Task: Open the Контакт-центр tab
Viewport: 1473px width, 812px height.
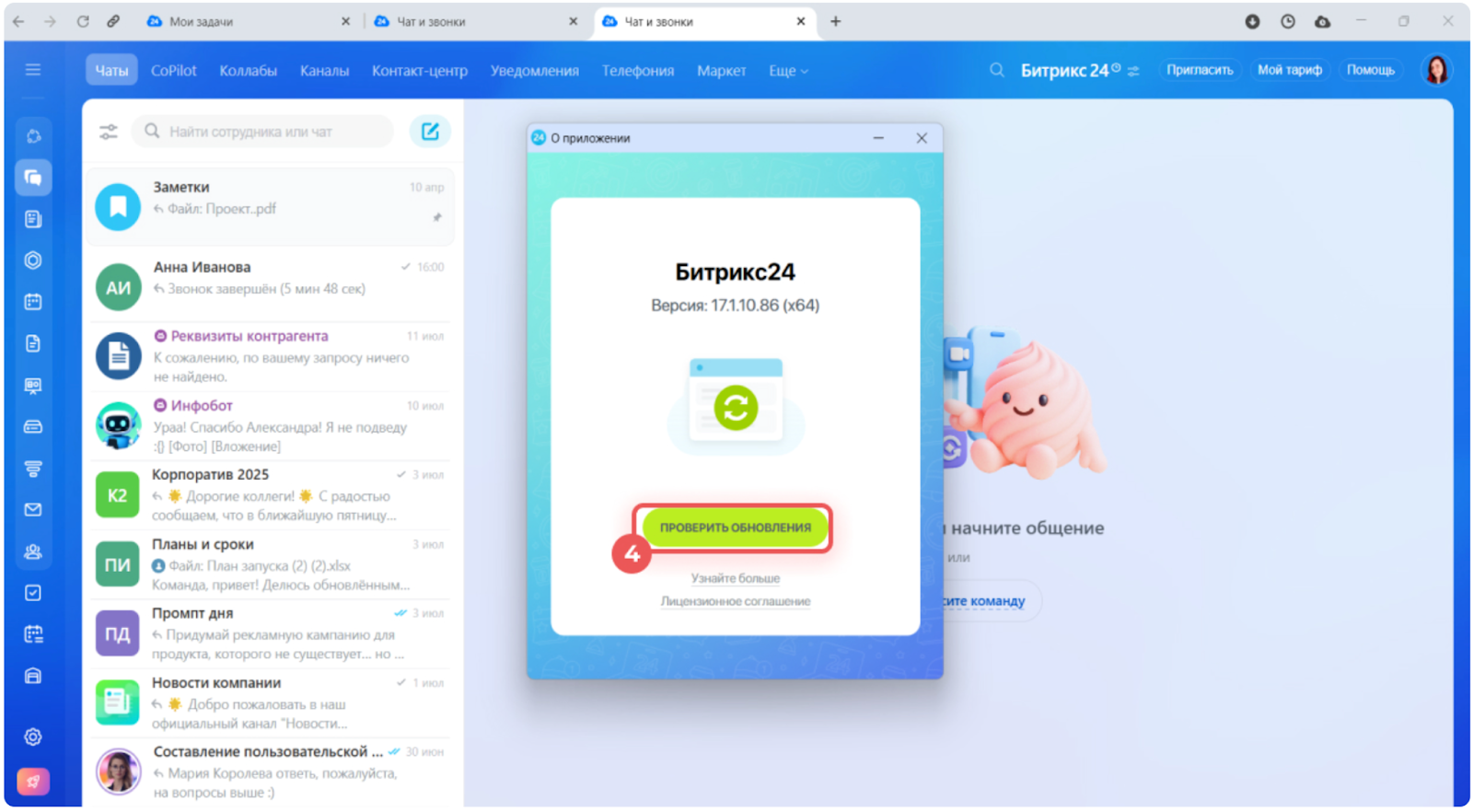Action: 419,70
